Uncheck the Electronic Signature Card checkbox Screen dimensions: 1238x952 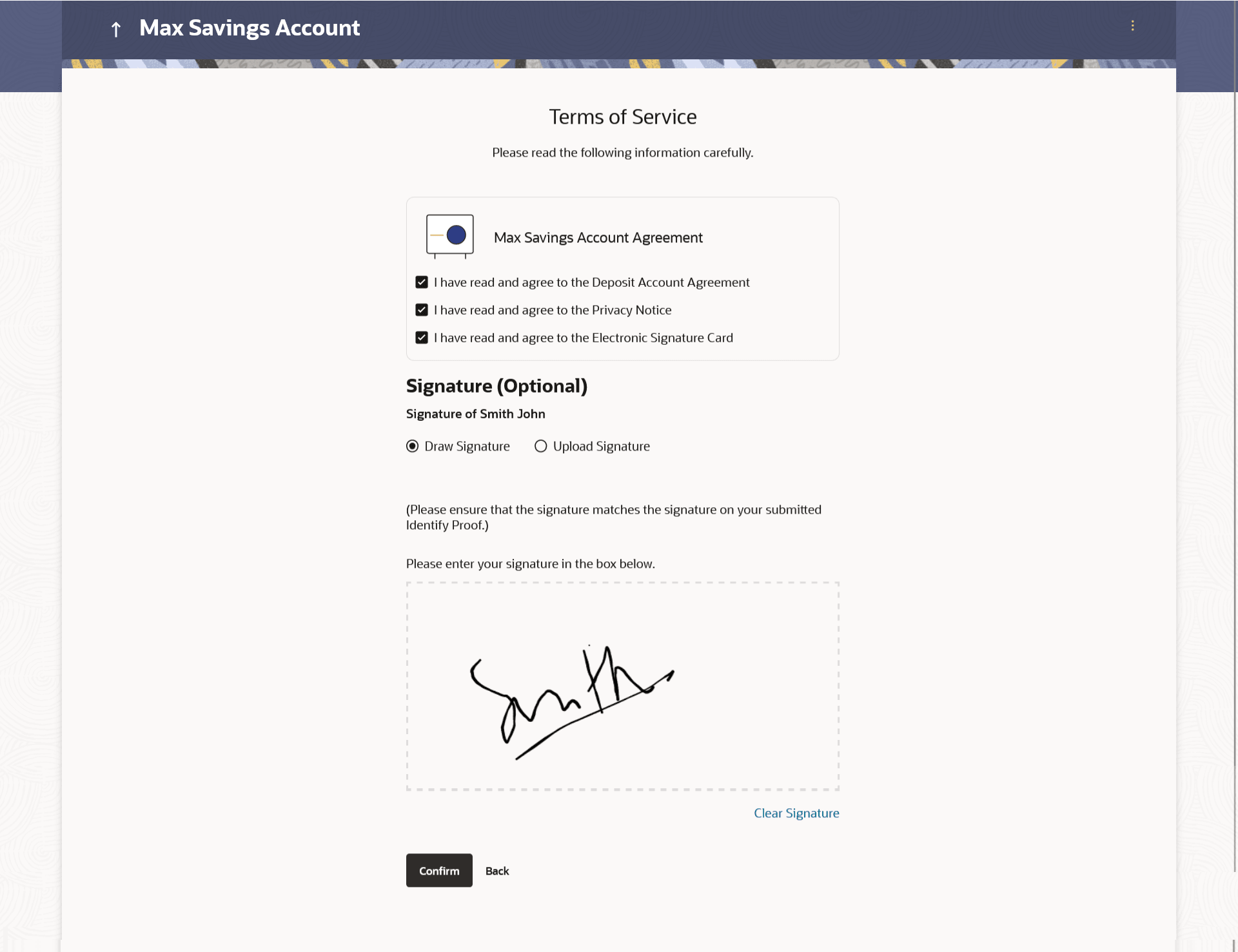(422, 338)
